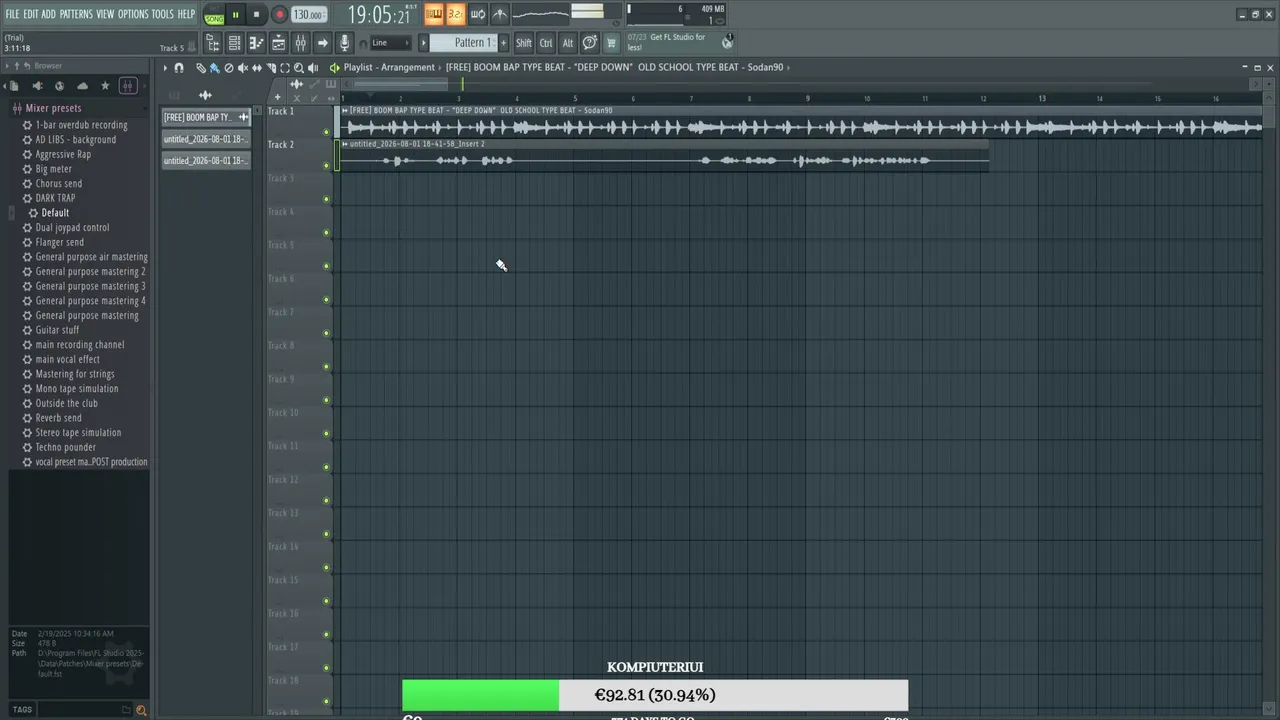Select main vocal effect preset
The image size is (1280, 720).
[x=67, y=359]
